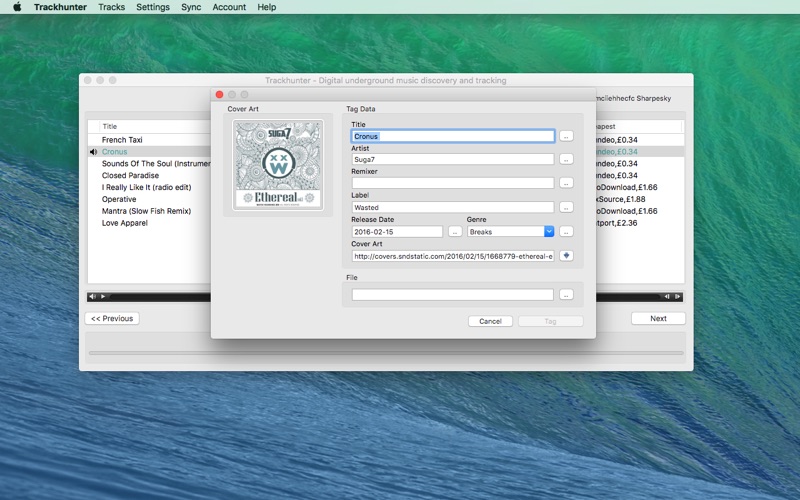
Task: Open the Help menu
Action: (x=266, y=7)
